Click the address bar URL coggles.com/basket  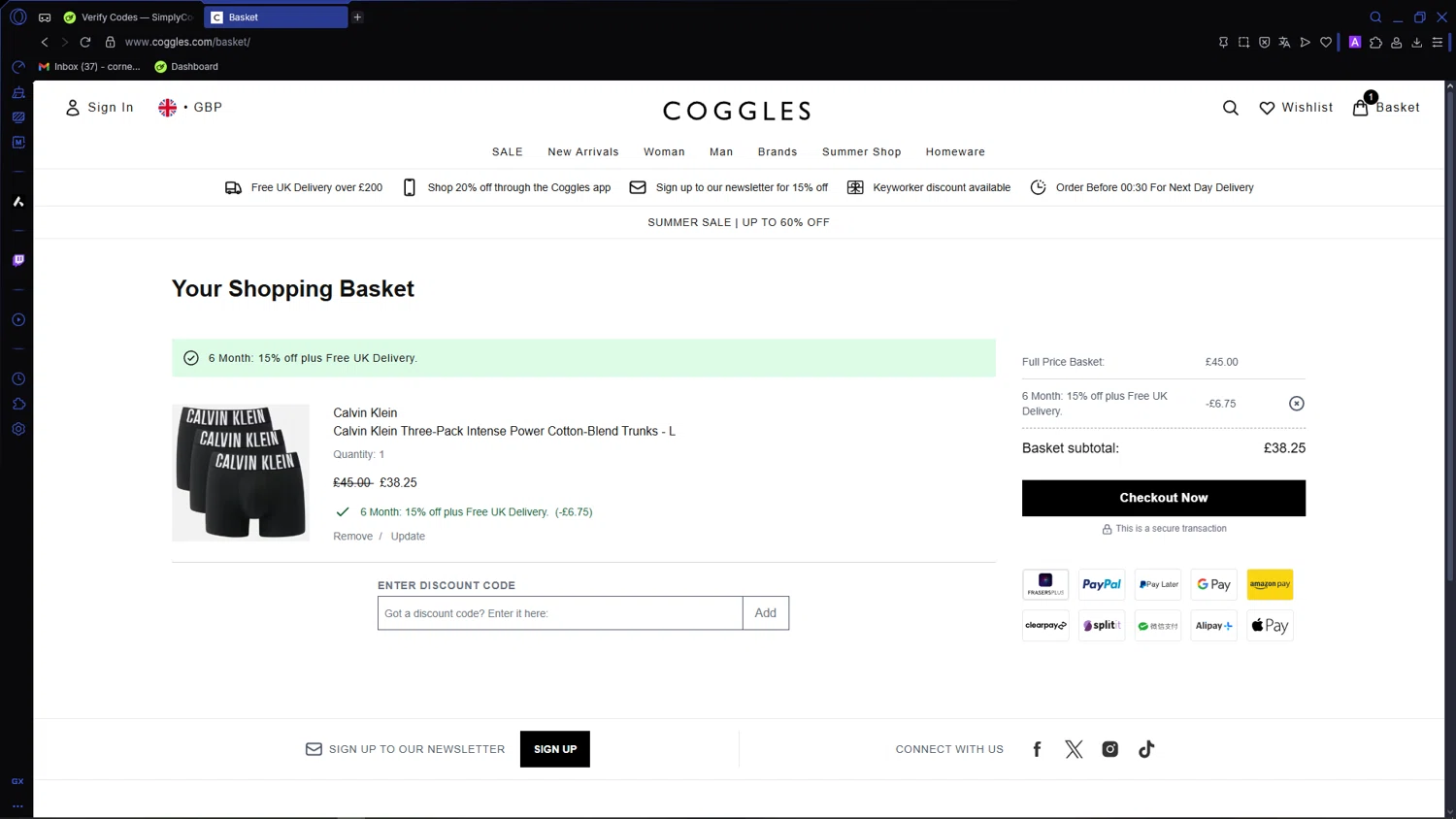187,42
